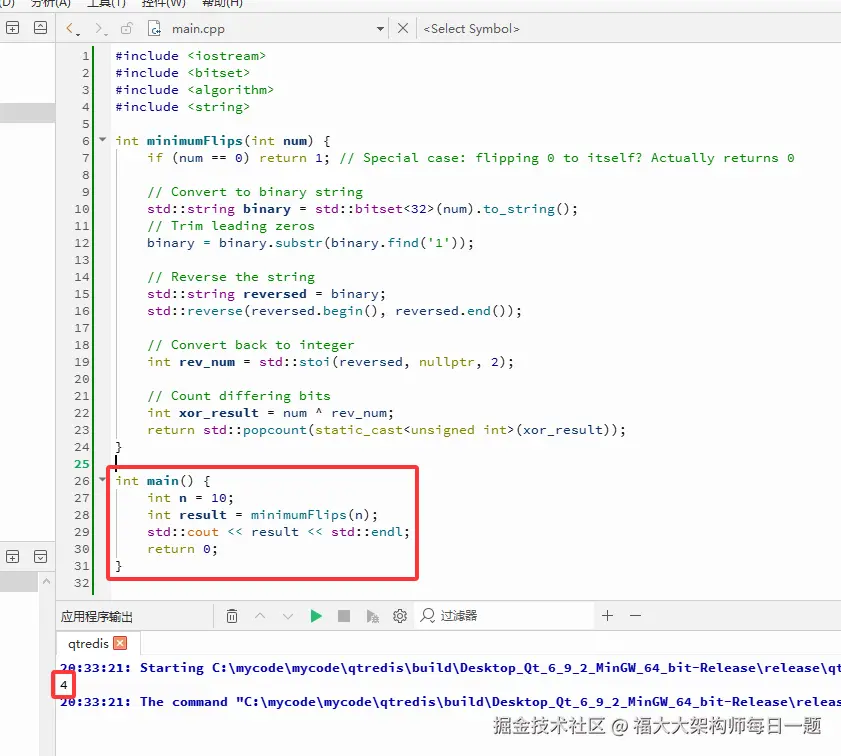This screenshot has width=841, height=756.
Task: Collapse the main function fold arrow
Action: tap(102, 480)
